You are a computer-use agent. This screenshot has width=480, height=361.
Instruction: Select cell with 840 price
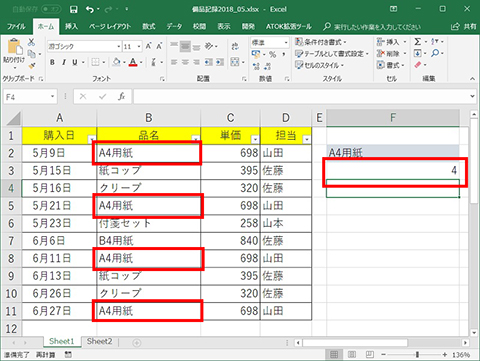pyautogui.click(x=230, y=241)
